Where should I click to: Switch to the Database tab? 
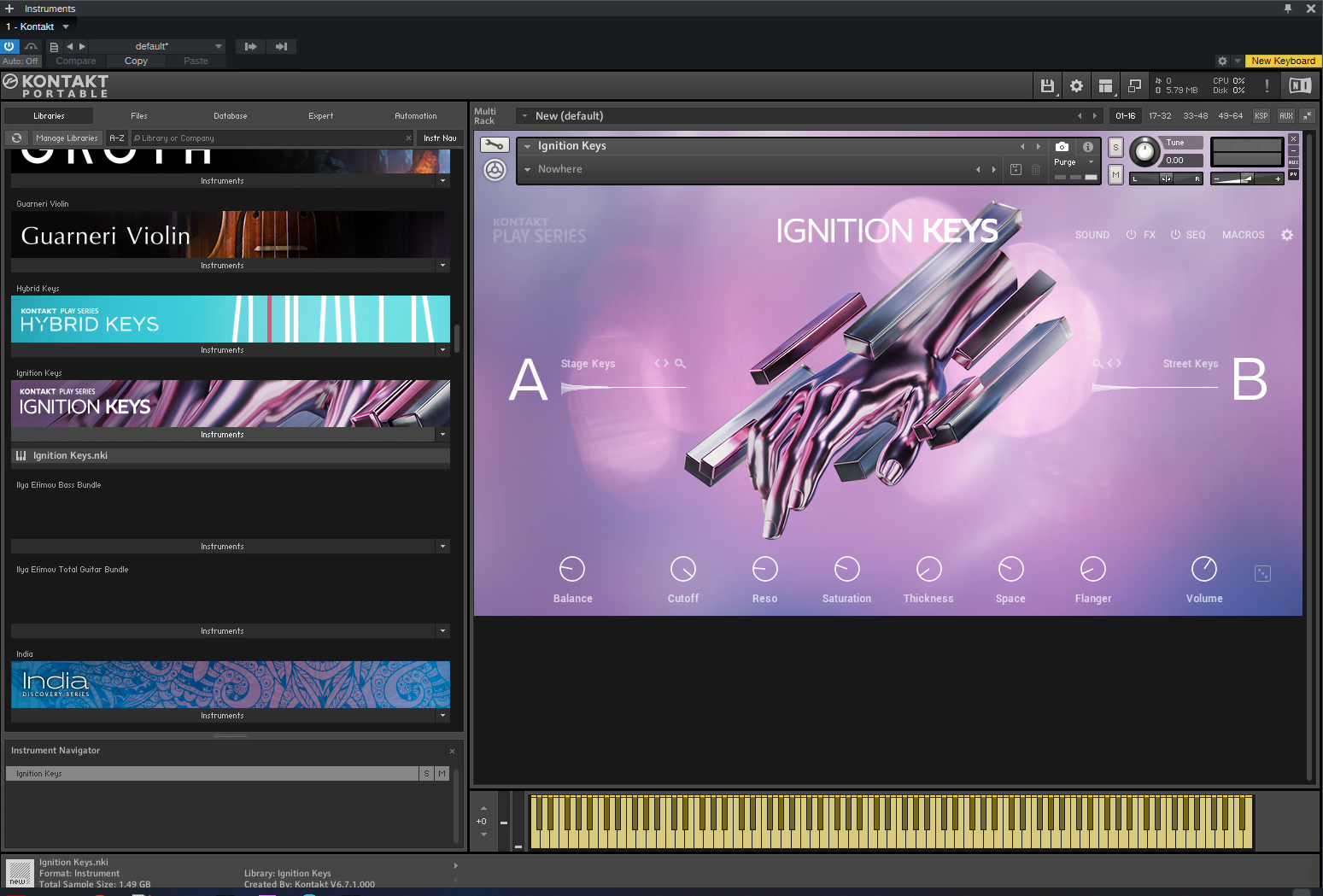231,116
